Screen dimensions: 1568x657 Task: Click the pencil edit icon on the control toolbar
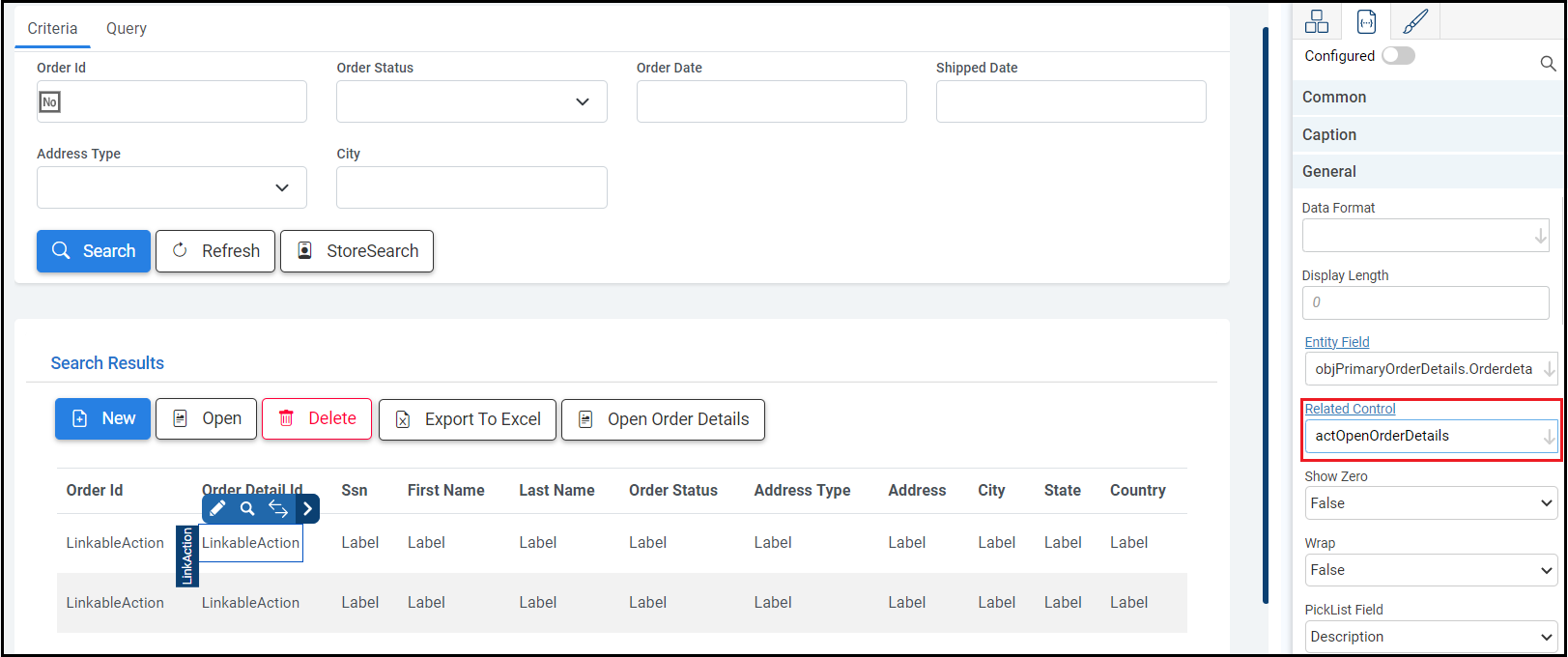click(x=217, y=508)
